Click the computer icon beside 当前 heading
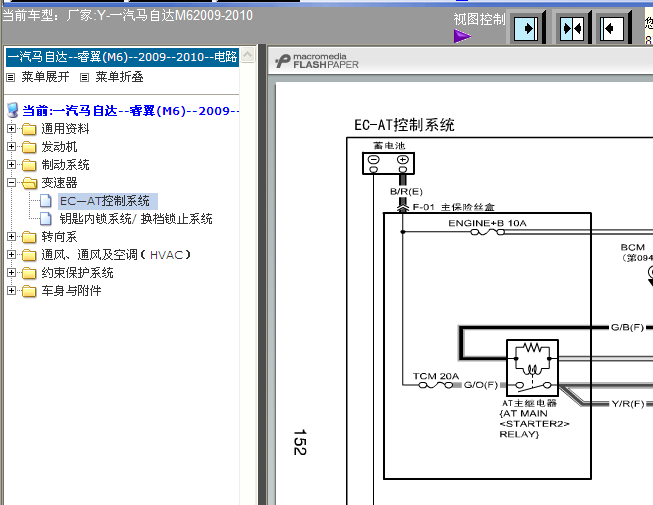Screen dimensions: 653x505 pos(13,110)
